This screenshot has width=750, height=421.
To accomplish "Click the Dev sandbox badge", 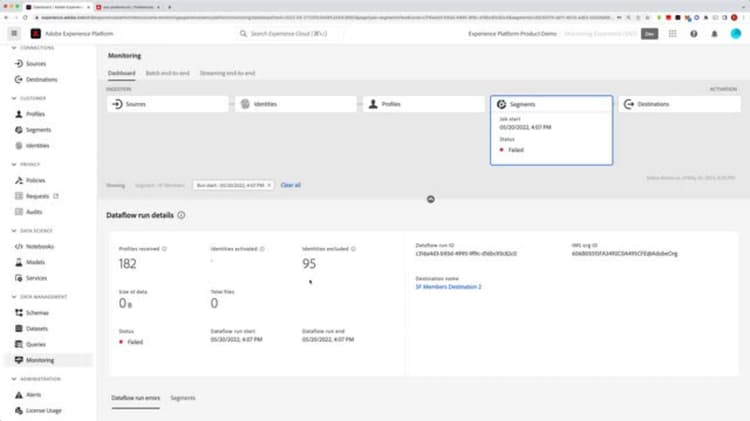I will pyautogui.click(x=649, y=33).
